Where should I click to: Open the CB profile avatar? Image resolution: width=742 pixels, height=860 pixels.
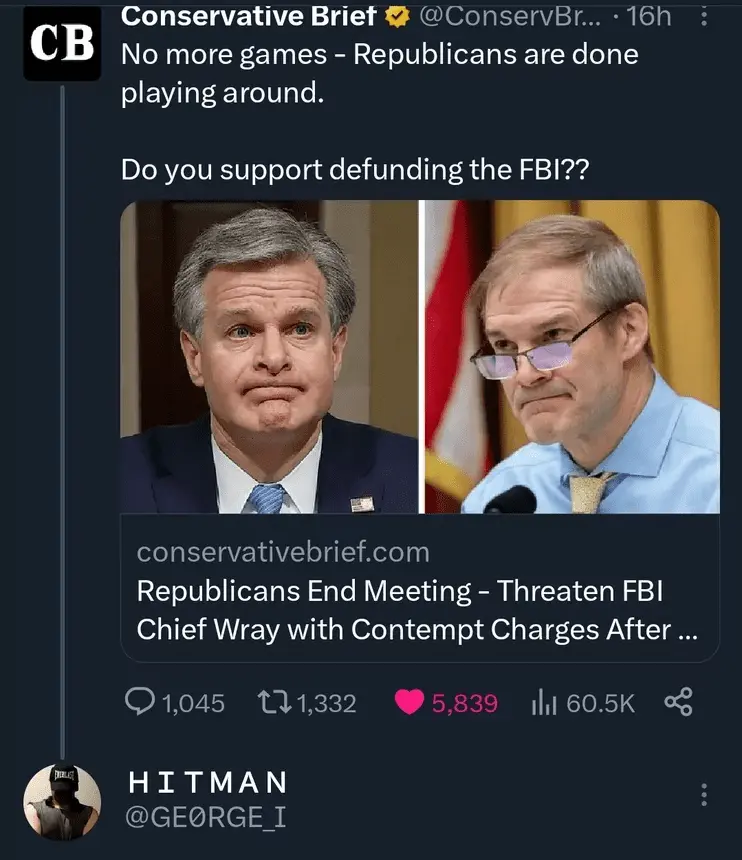click(x=62, y=42)
